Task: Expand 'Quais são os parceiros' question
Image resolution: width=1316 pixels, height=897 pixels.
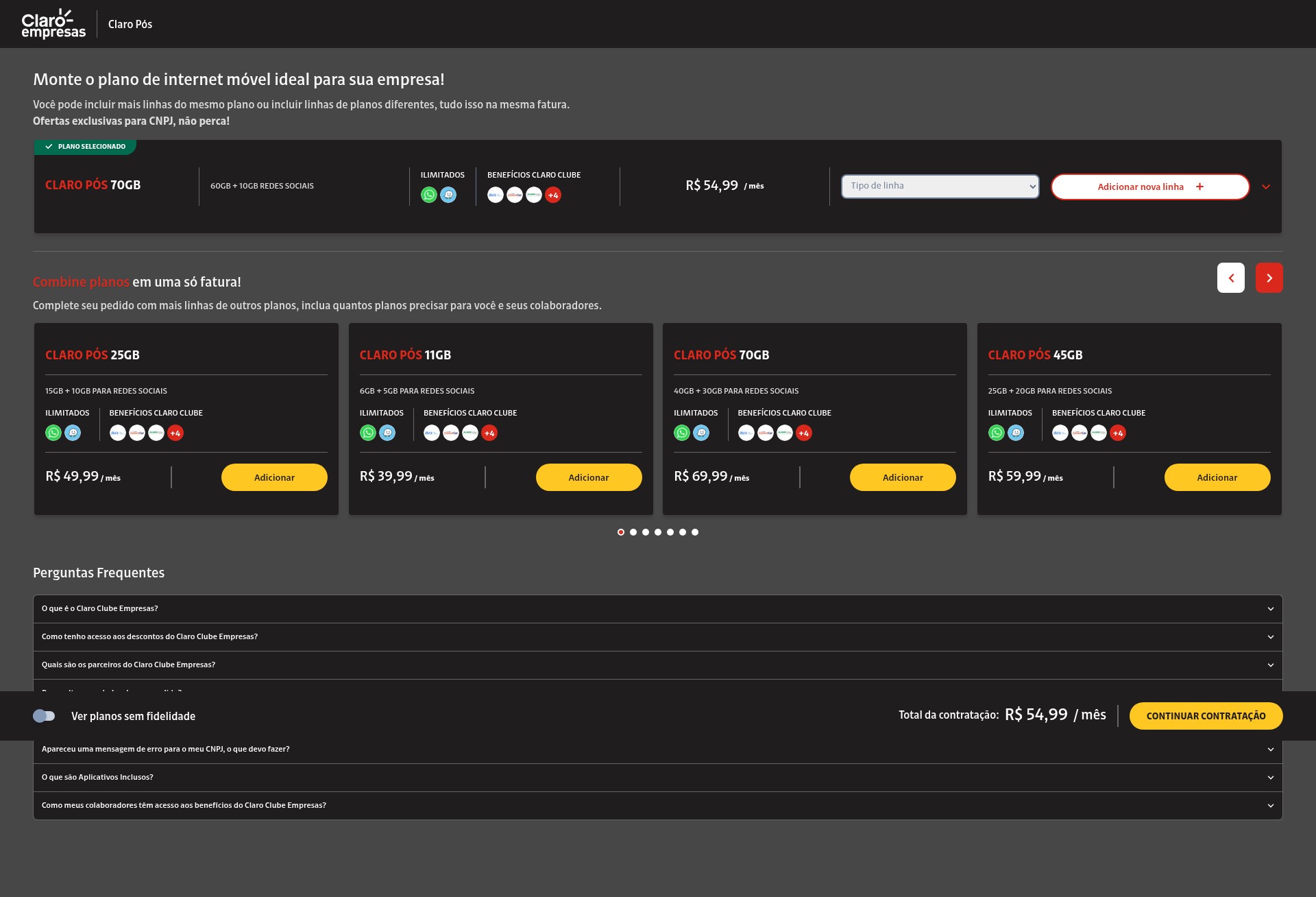Action: click(658, 665)
